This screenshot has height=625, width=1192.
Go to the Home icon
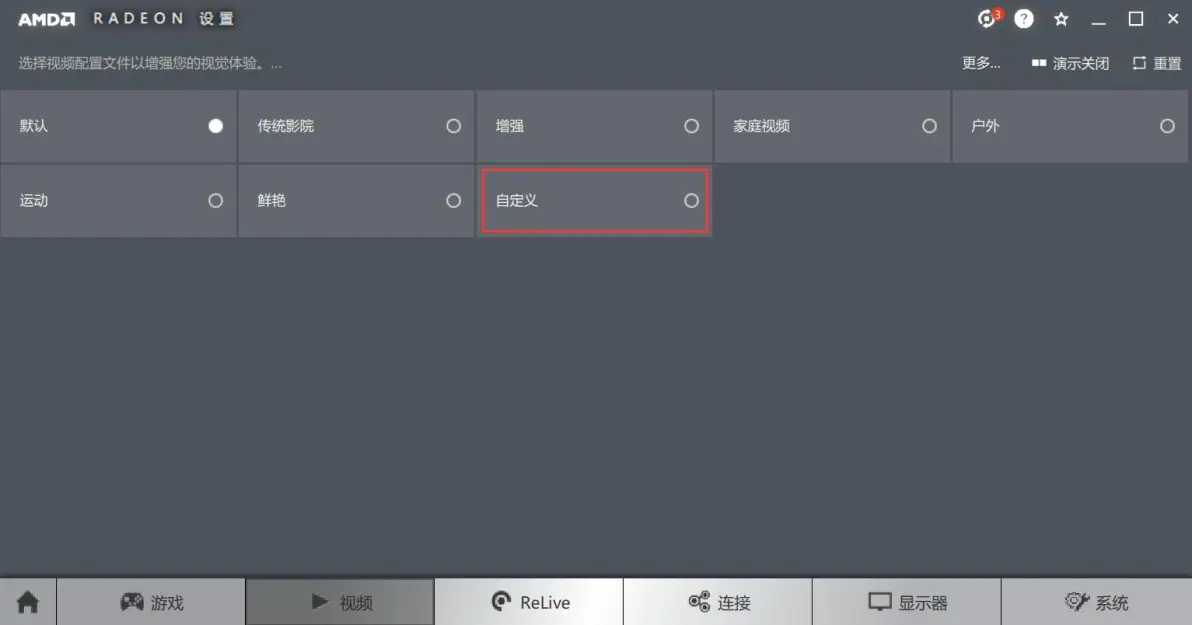point(28,602)
